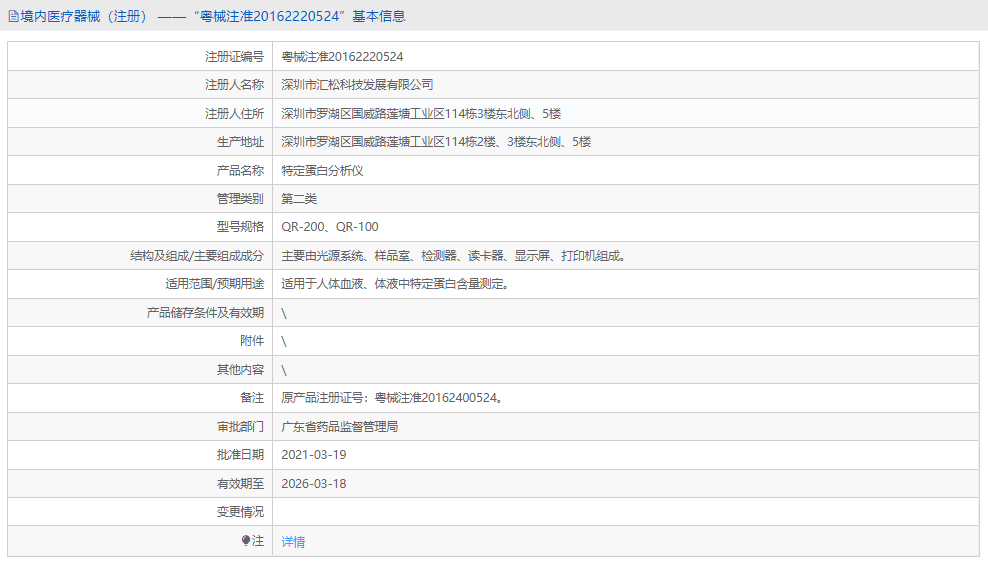Screen dimensions: 988x565
Task: Click the 生产地址 label
Action: tap(240, 142)
